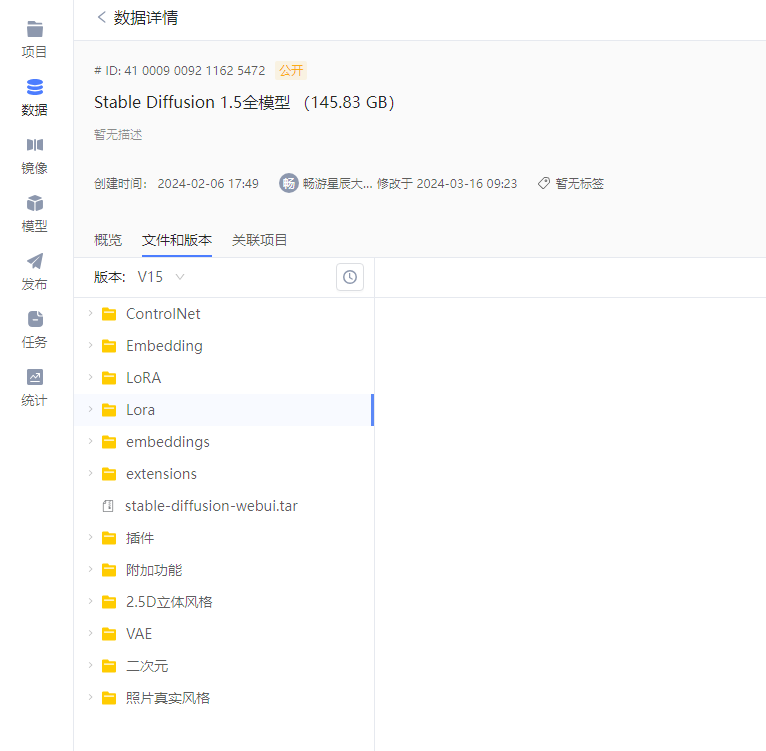
Task: Open the 项目 section icon
Action: [x=35, y=29]
